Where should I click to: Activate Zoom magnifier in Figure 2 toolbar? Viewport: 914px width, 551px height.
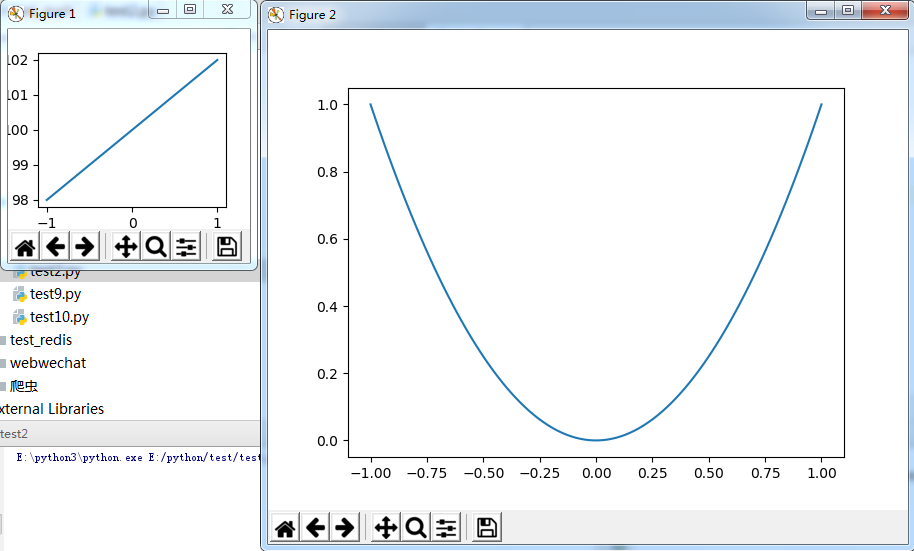pos(416,528)
